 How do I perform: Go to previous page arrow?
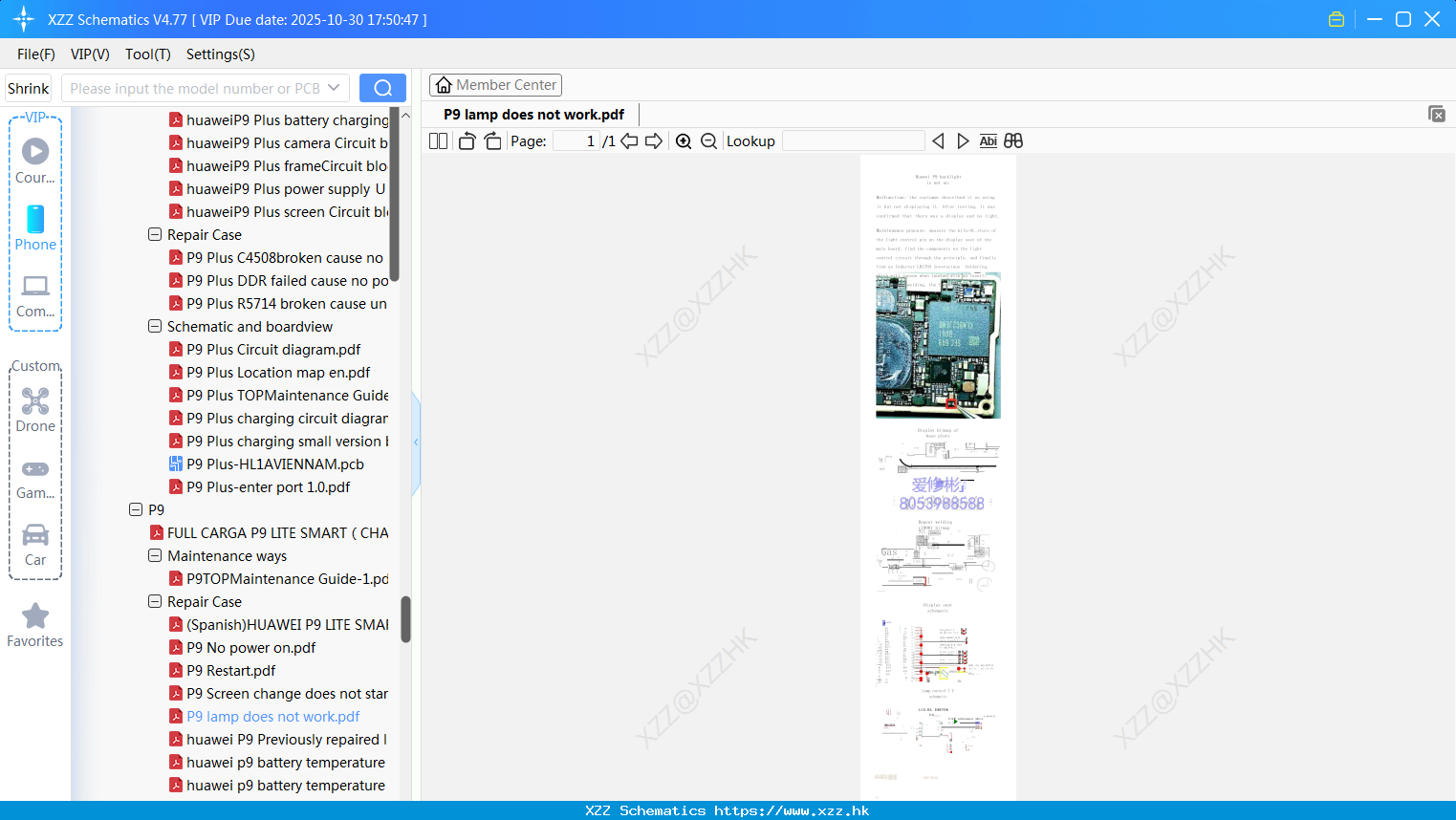coord(629,141)
